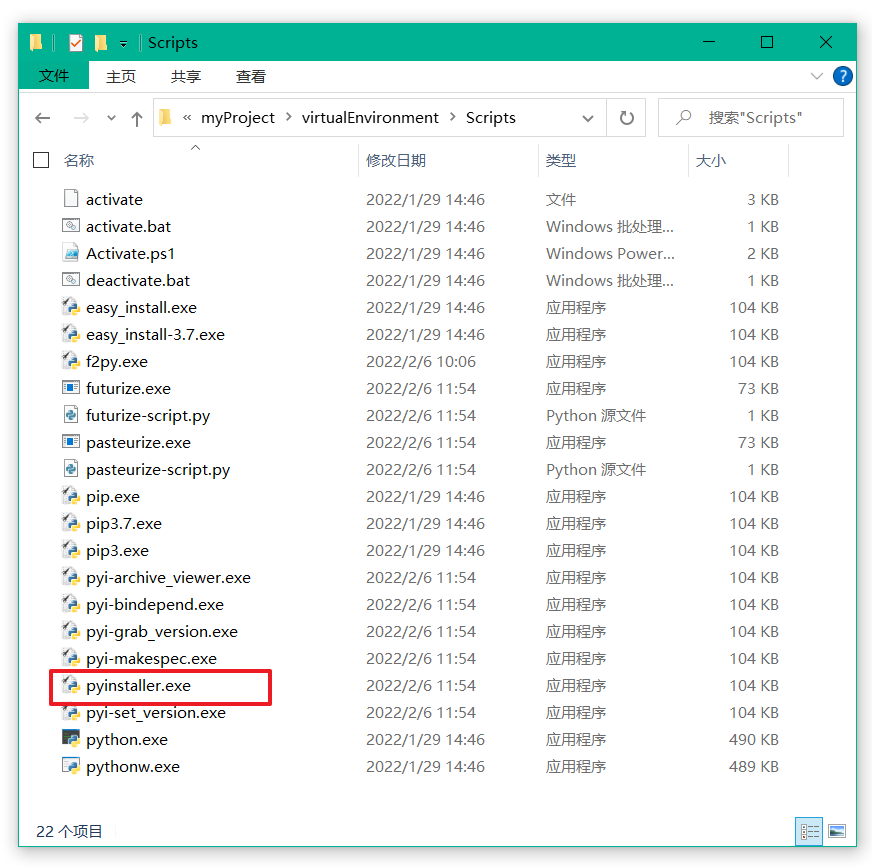872x867 pixels.
Task: Open address bar history dropdown
Action: click(587, 118)
